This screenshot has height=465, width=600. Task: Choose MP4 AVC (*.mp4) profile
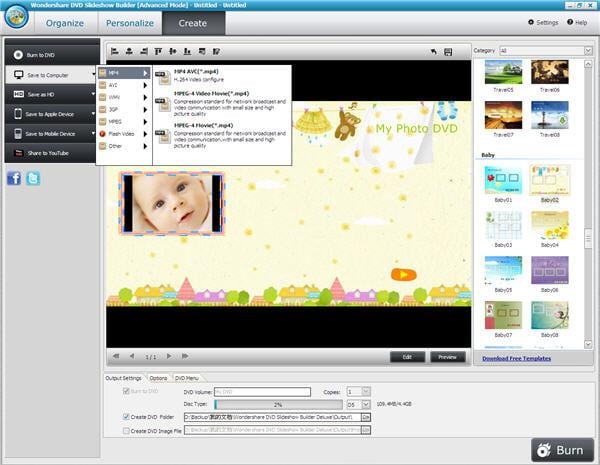tap(222, 76)
